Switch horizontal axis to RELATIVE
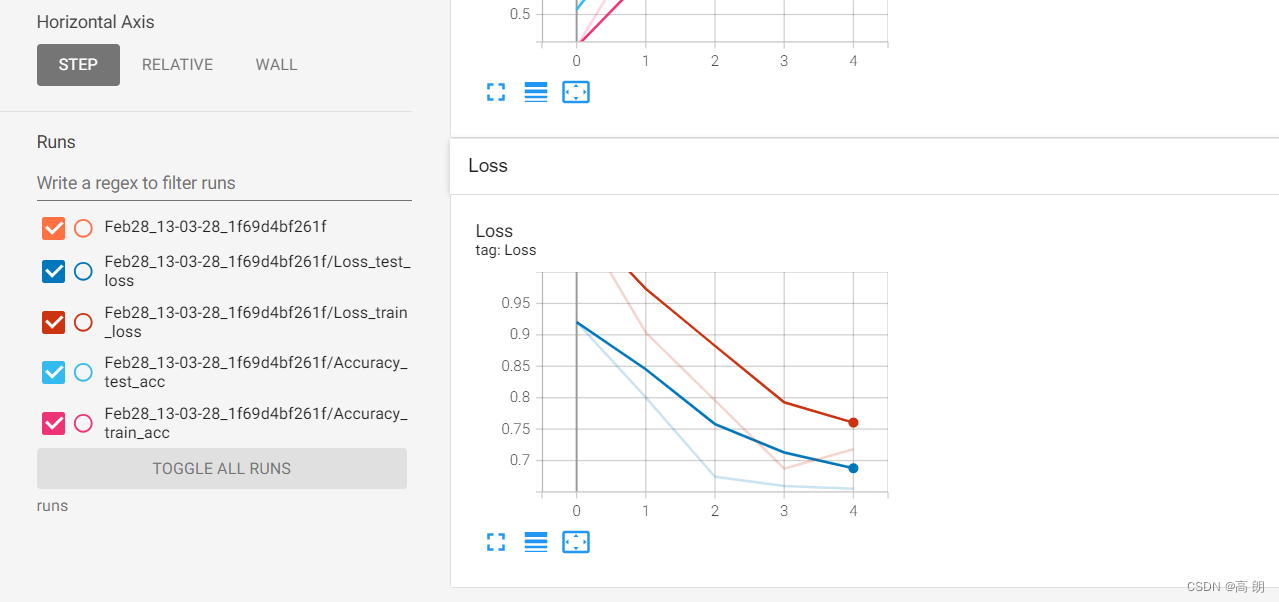The width and height of the screenshot is (1279, 602). pyautogui.click(x=177, y=64)
